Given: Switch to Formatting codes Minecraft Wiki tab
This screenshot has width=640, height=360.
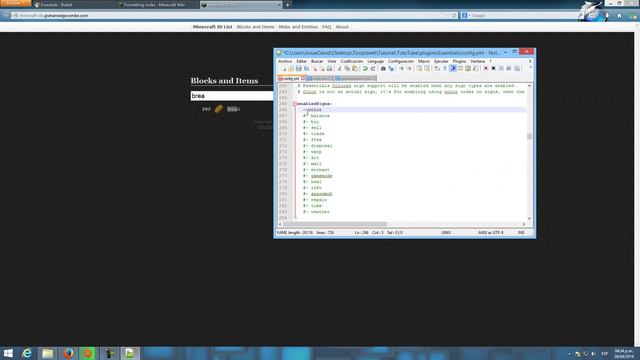Looking at the screenshot, I should coord(157,5).
